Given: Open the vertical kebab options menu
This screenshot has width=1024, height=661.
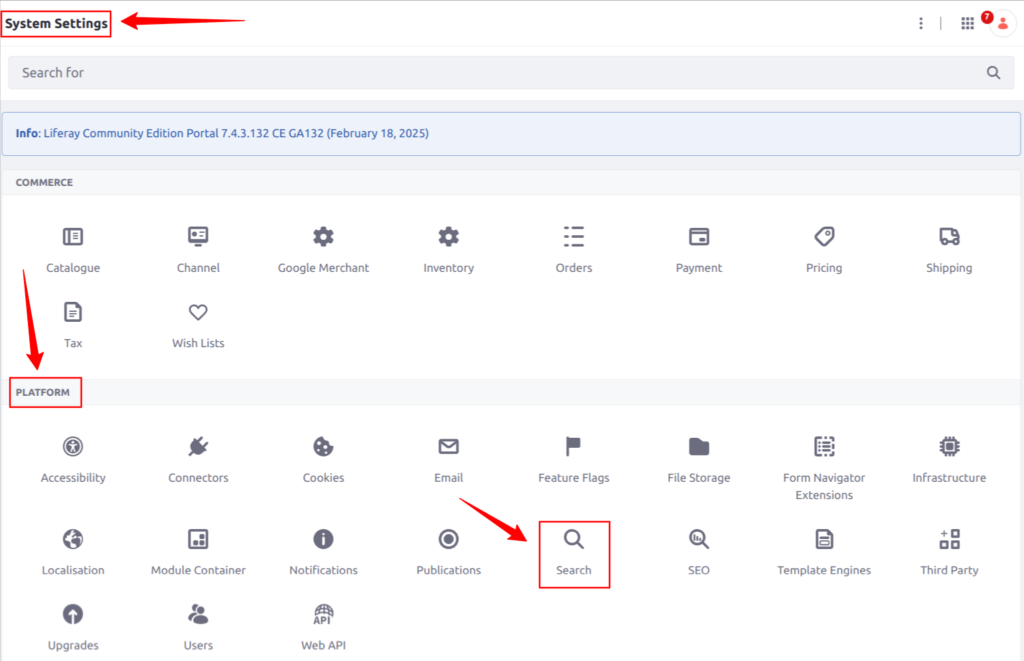Looking at the screenshot, I should (x=921, y=22).
